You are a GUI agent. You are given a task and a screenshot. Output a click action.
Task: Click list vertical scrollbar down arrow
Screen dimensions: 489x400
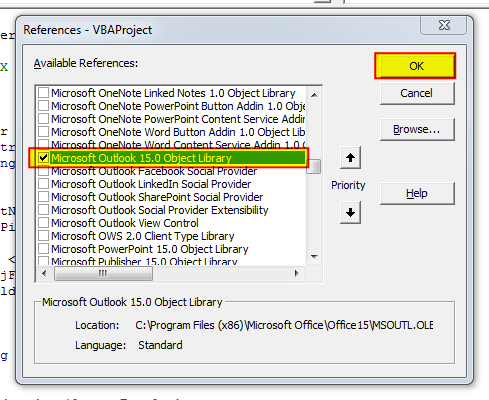click(314, 257)
